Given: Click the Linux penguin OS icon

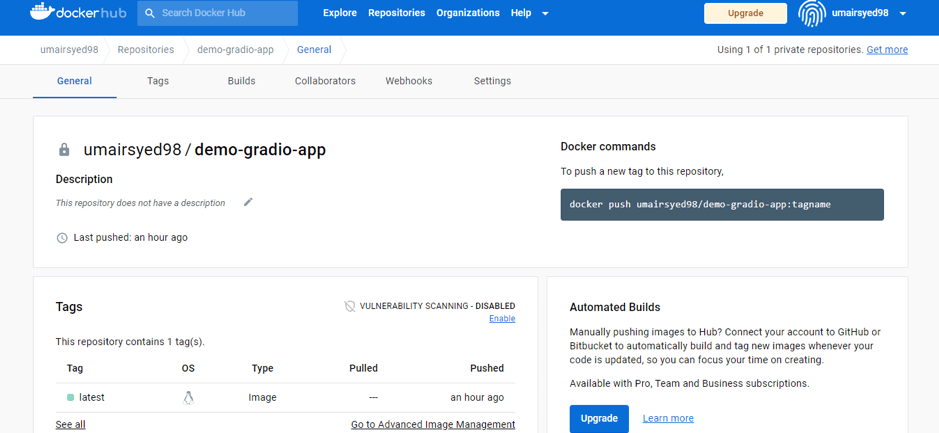Looking at the screenshot, I should pyautogui.click(x=188, y=398).
